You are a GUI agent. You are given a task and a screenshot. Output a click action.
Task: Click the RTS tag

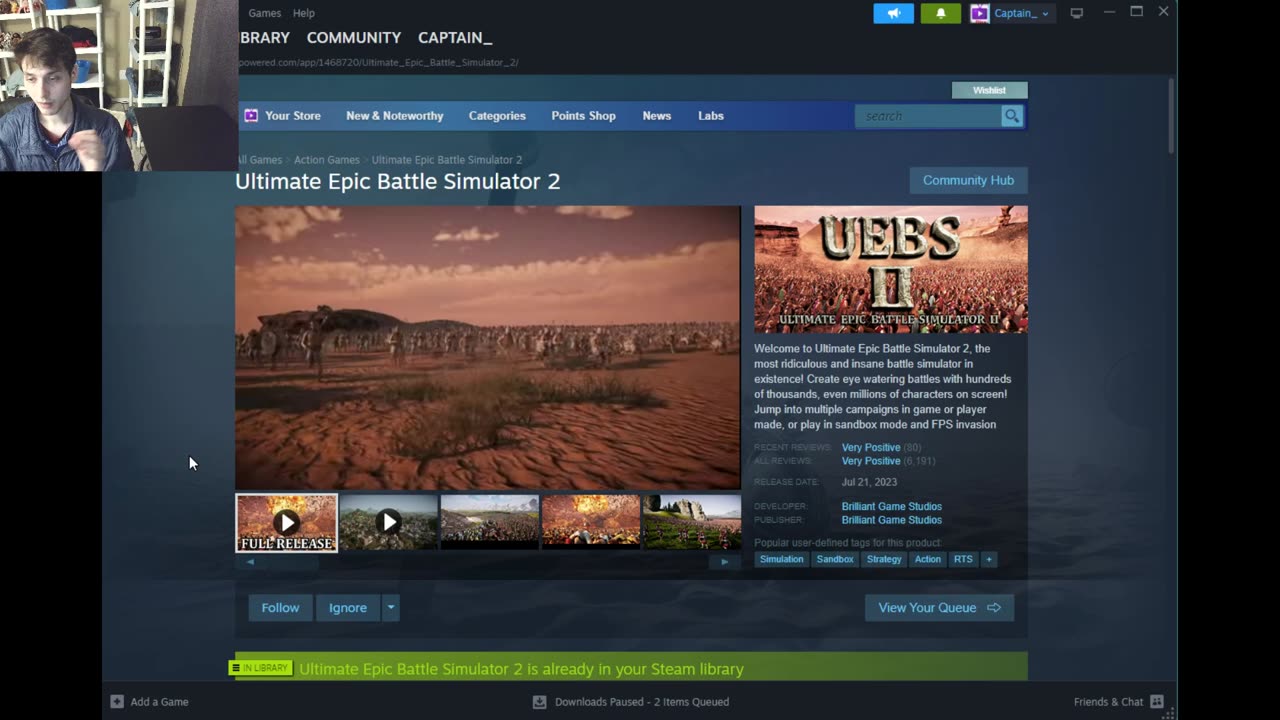point(963,559)
